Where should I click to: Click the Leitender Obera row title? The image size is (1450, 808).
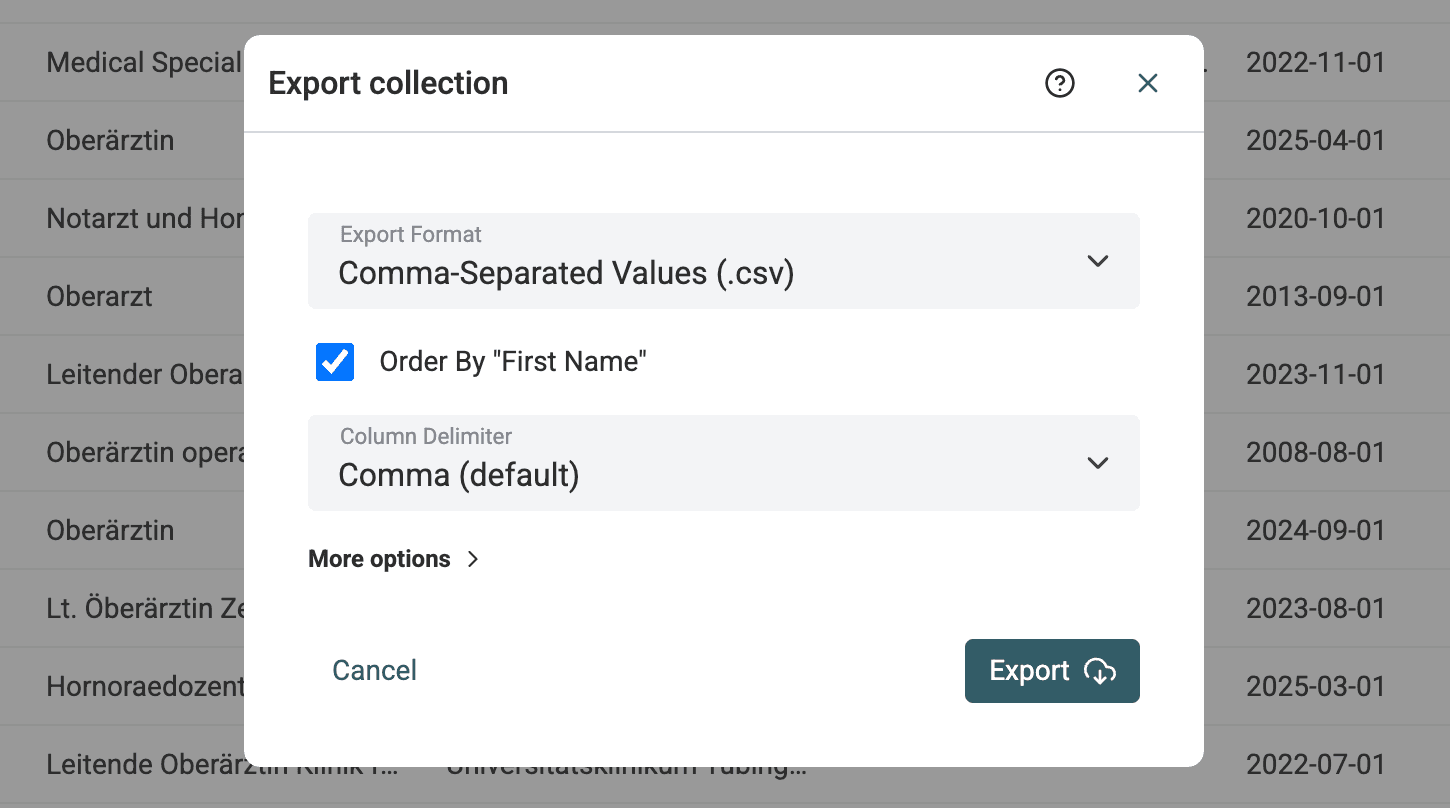pyautogui.click(x=145, y=374)
